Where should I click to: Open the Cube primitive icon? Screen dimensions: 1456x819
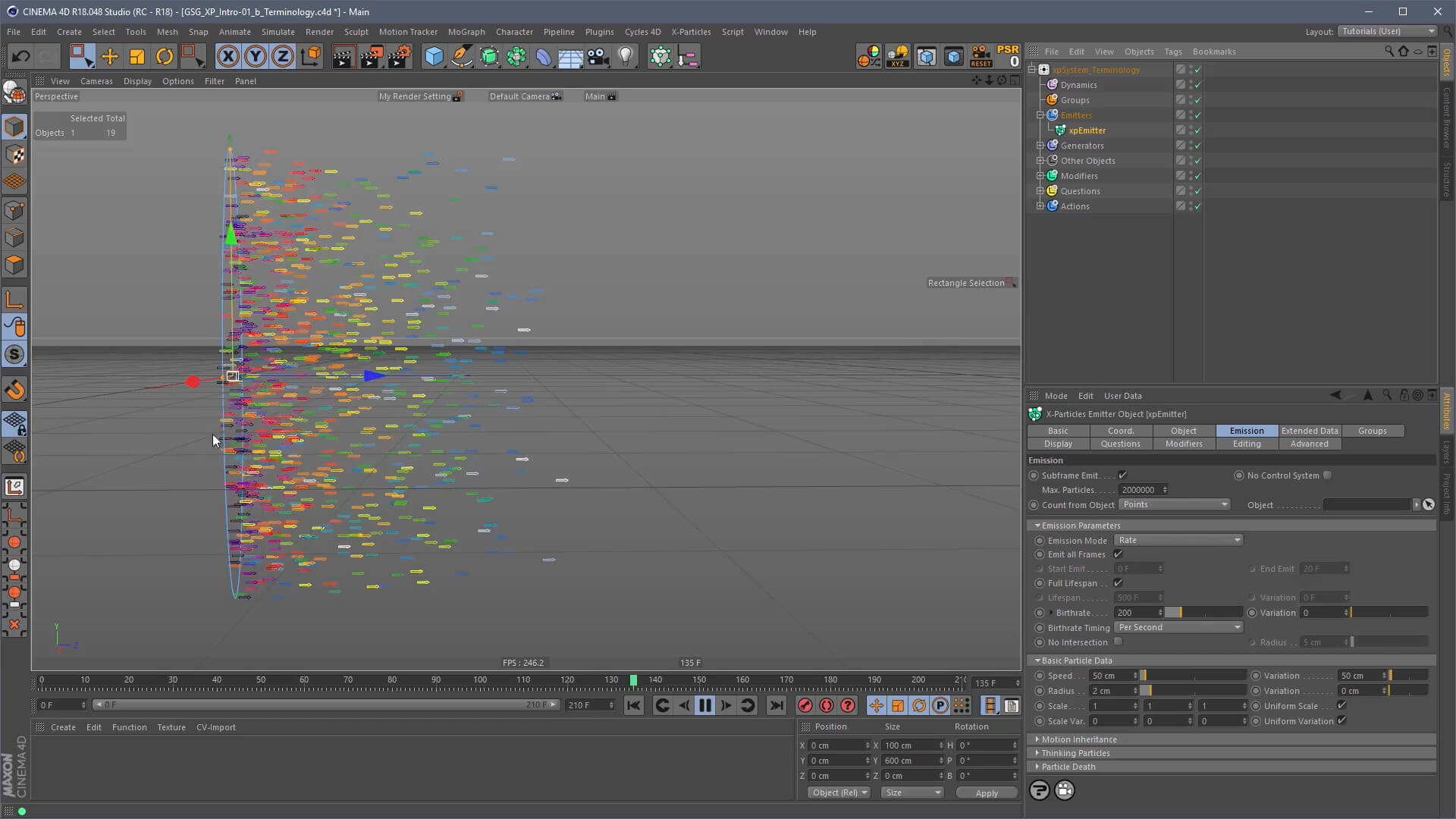coord(434,56)
